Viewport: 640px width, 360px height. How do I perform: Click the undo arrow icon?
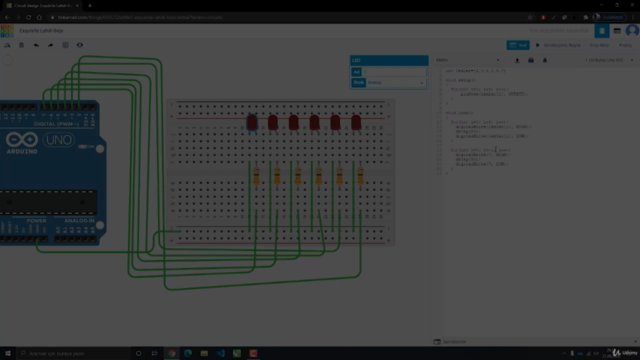[36, 45]
